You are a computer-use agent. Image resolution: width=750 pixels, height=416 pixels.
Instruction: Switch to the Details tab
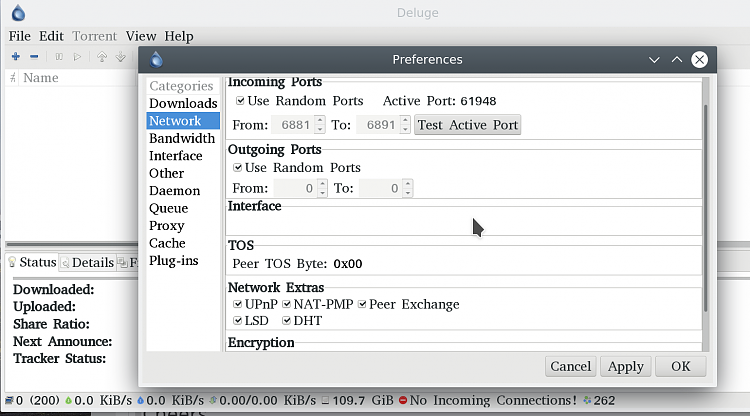(x=88, y=263)
